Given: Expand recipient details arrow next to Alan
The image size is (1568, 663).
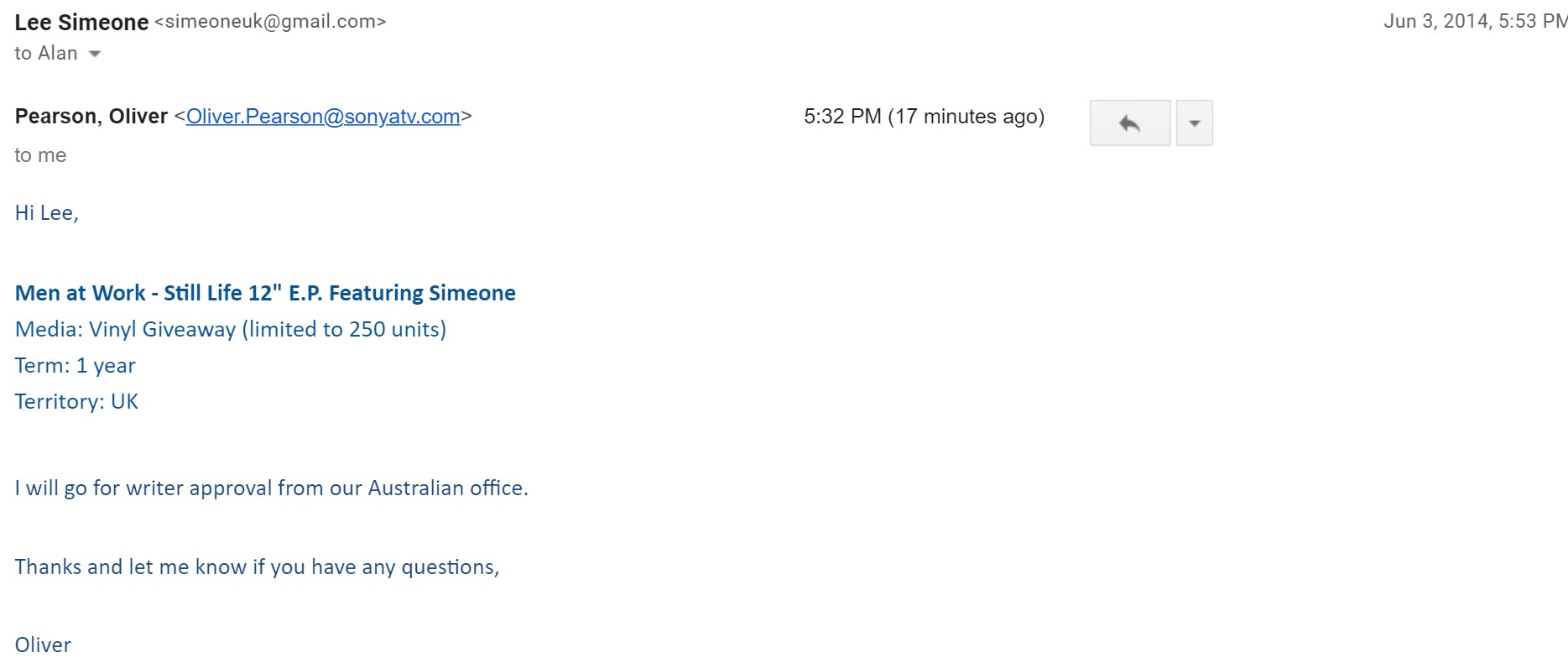Looking at the screenshot, I should [x=95, y=54].
